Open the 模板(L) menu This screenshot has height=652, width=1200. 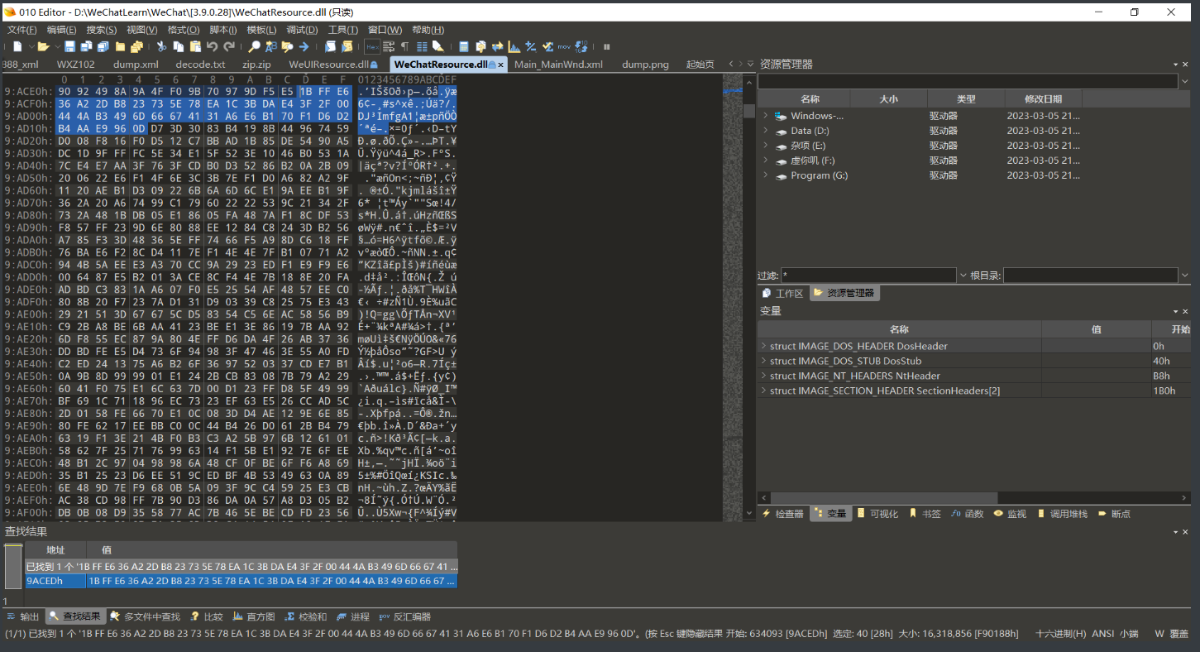(x=262, y=30)
